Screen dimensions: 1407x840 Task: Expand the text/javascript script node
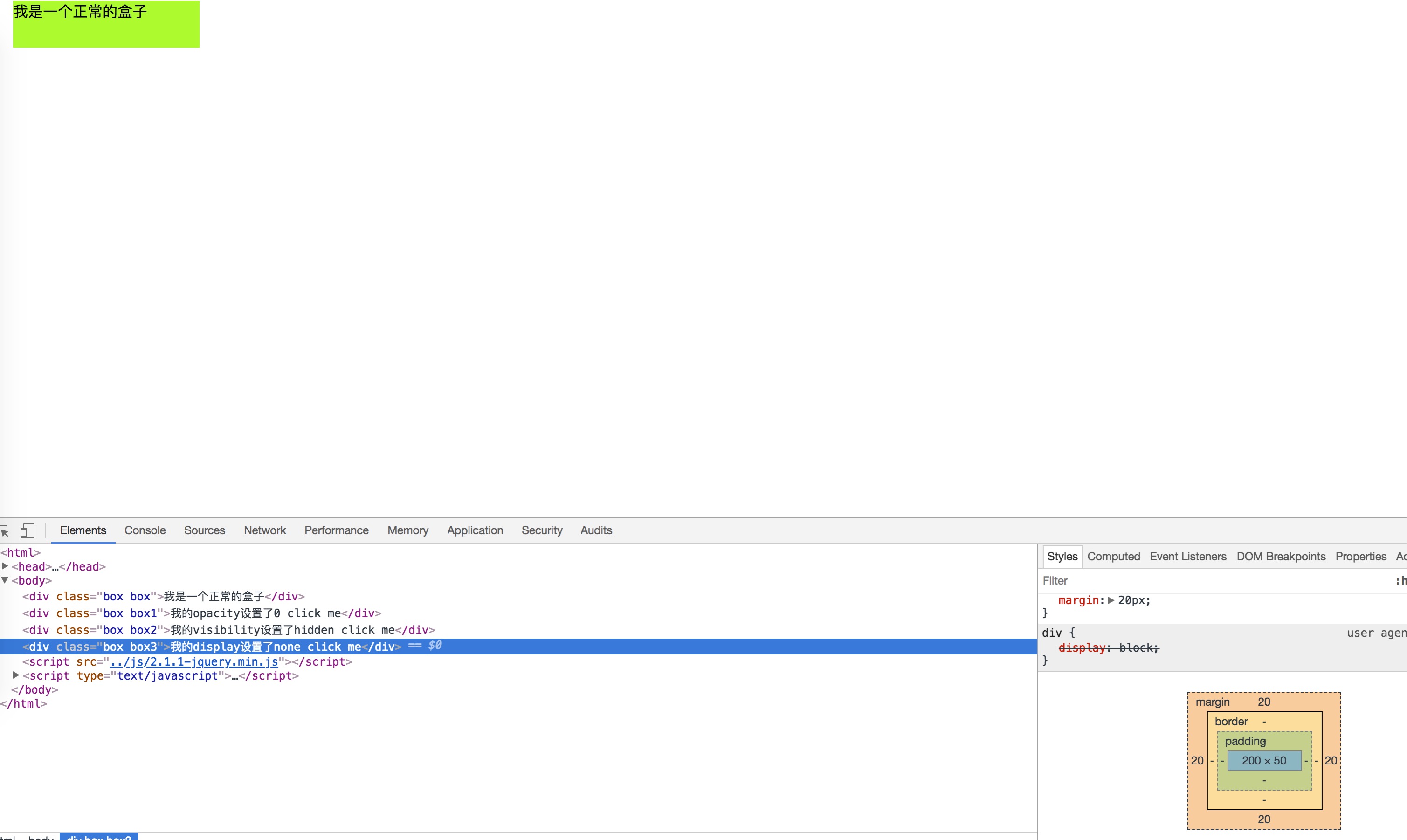[x=16, y=675]
